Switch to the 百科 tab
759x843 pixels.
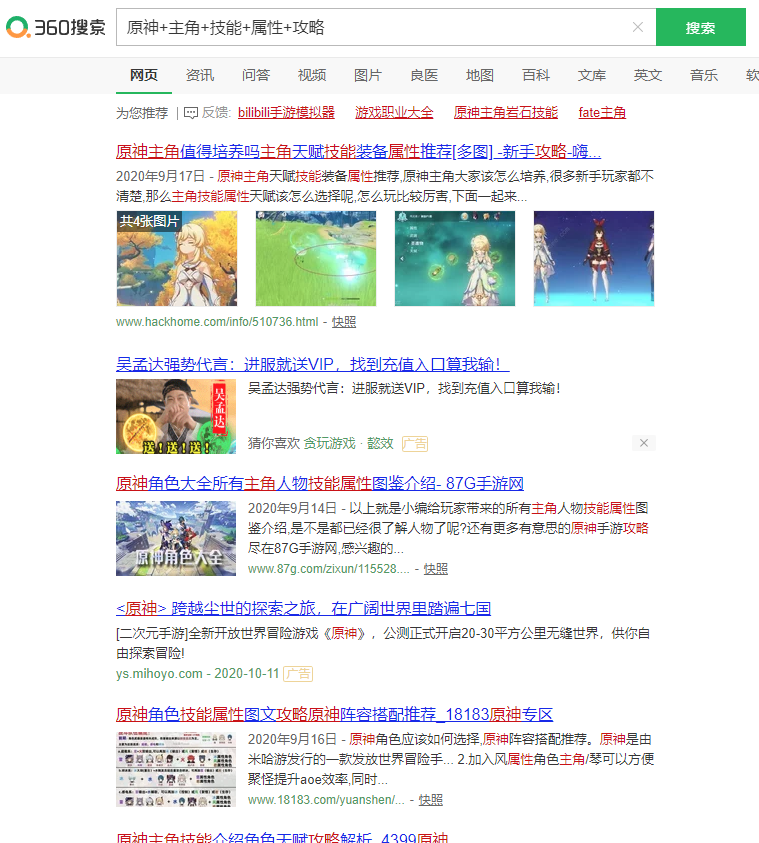pos(535,75)
